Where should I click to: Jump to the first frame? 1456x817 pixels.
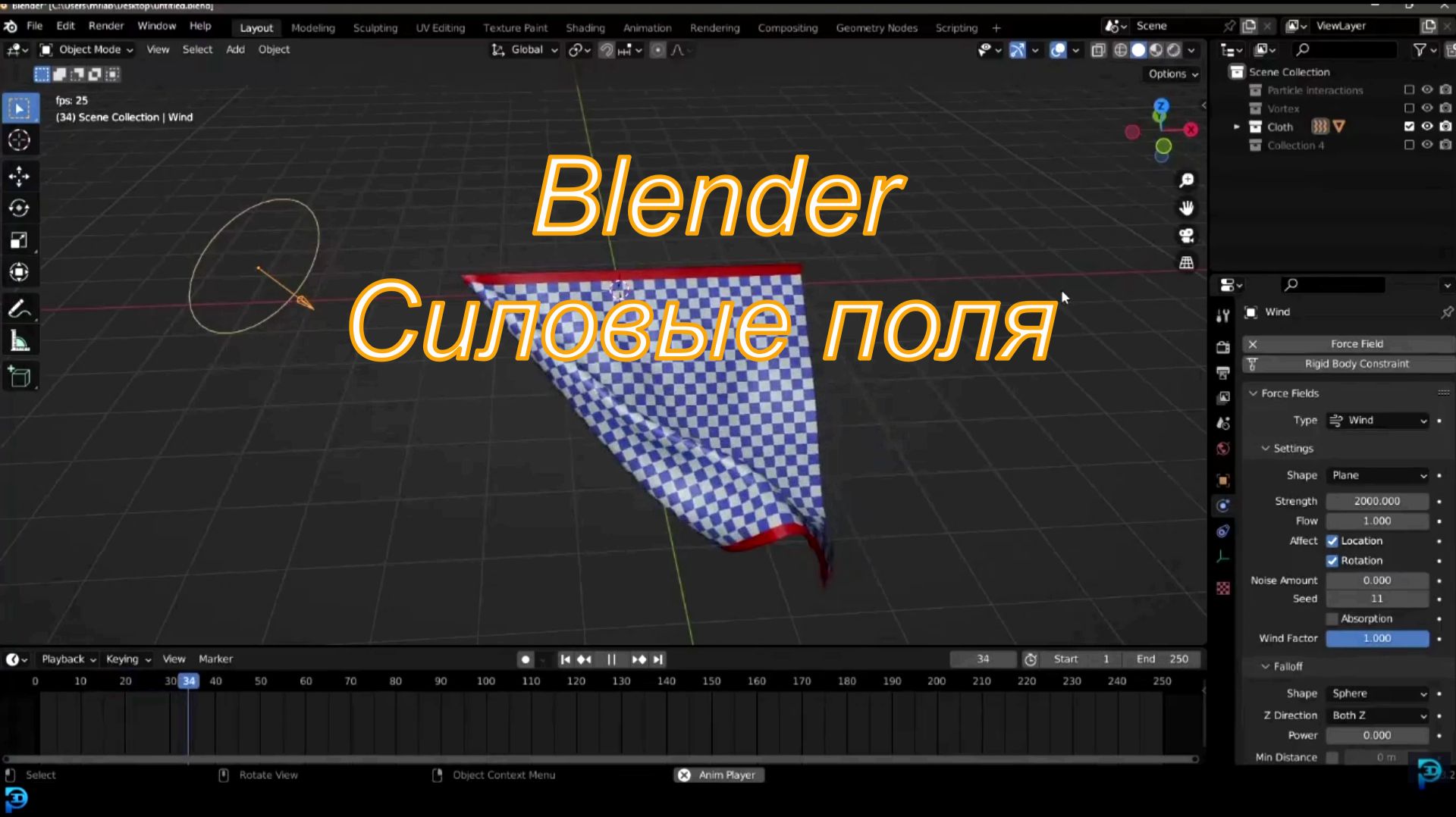565,659
